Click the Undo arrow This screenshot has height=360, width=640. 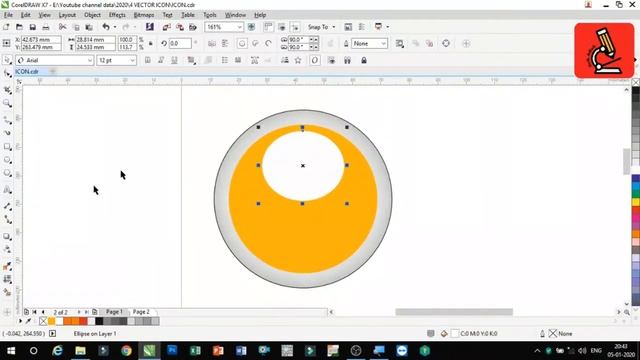coord(106,27)
